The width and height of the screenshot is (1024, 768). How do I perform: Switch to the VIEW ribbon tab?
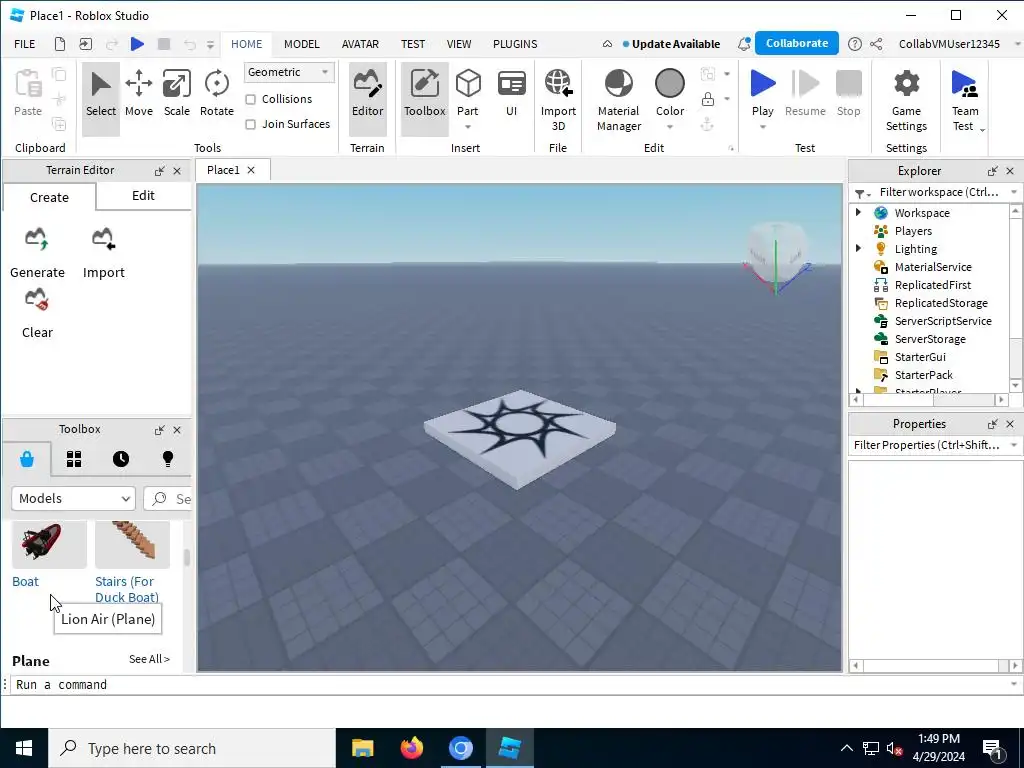coord(459,44)
